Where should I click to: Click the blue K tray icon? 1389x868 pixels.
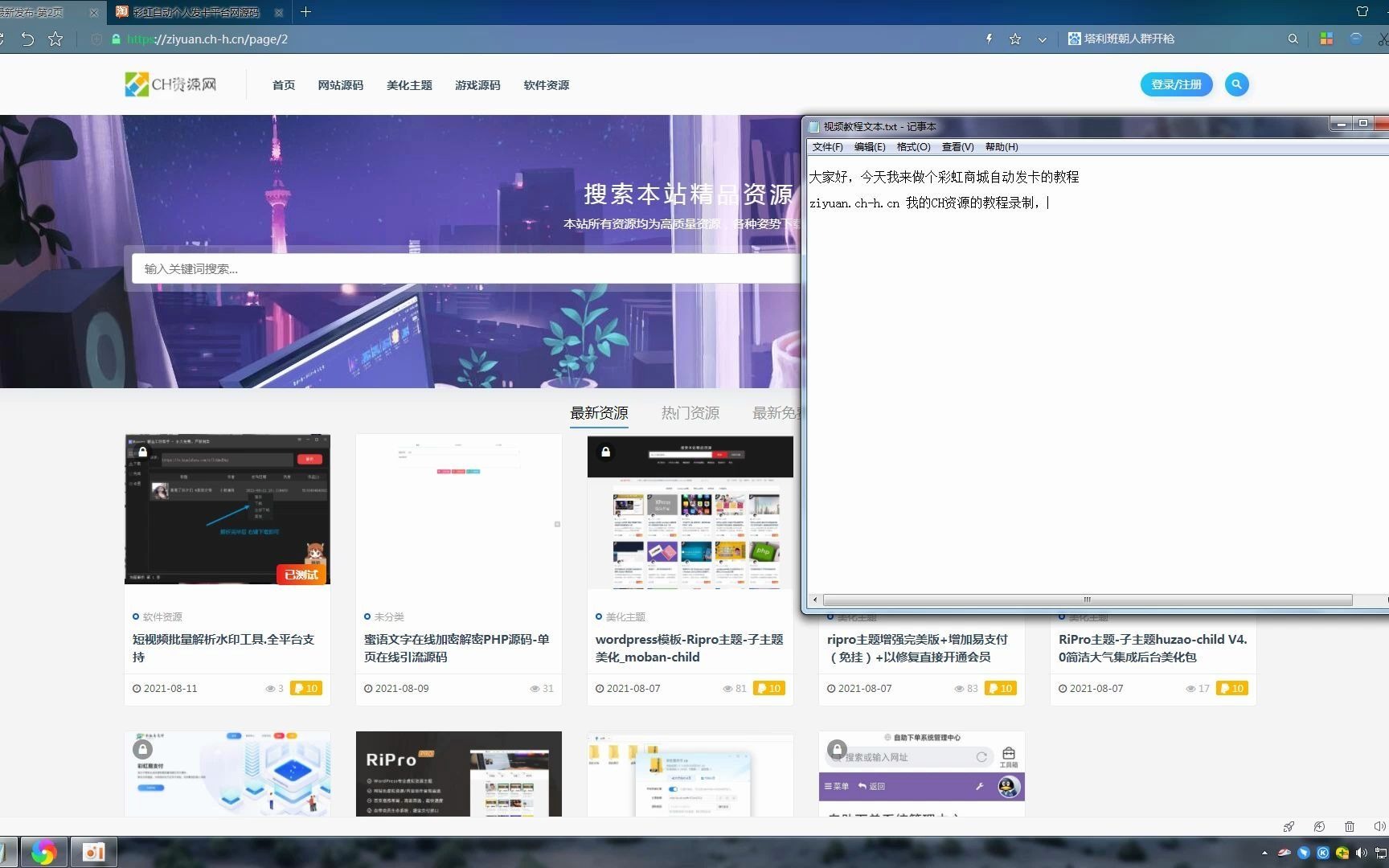1323,853
